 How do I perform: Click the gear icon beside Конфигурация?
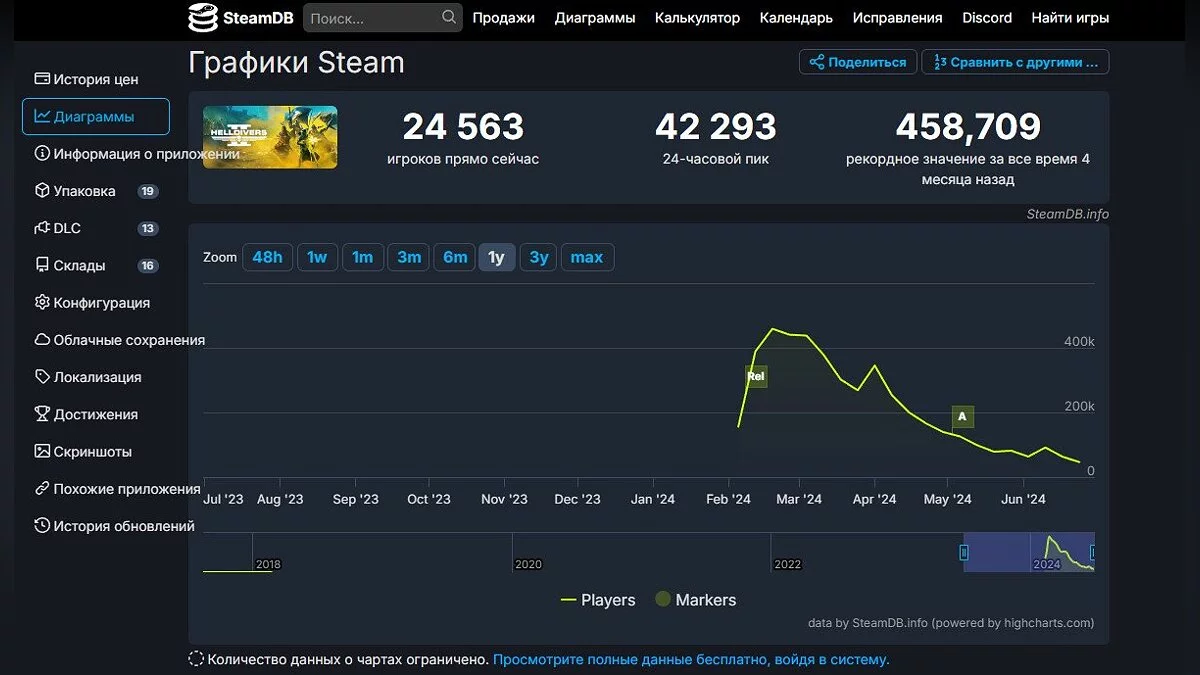42,302
